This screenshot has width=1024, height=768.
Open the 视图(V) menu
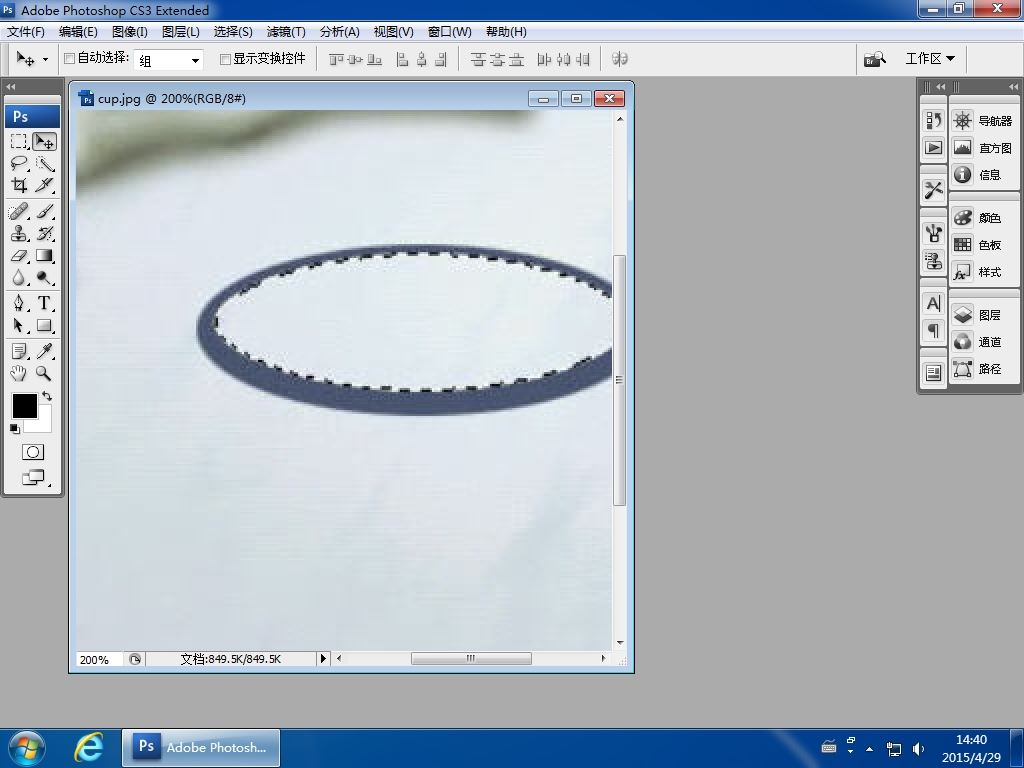(393, 31)
